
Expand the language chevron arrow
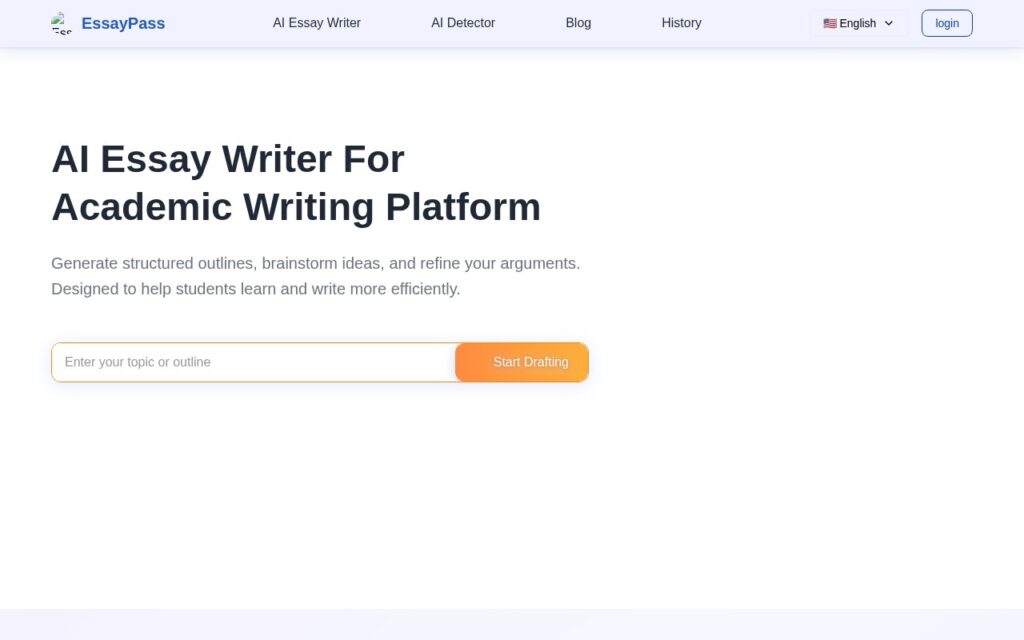click(x=888, y=24)
